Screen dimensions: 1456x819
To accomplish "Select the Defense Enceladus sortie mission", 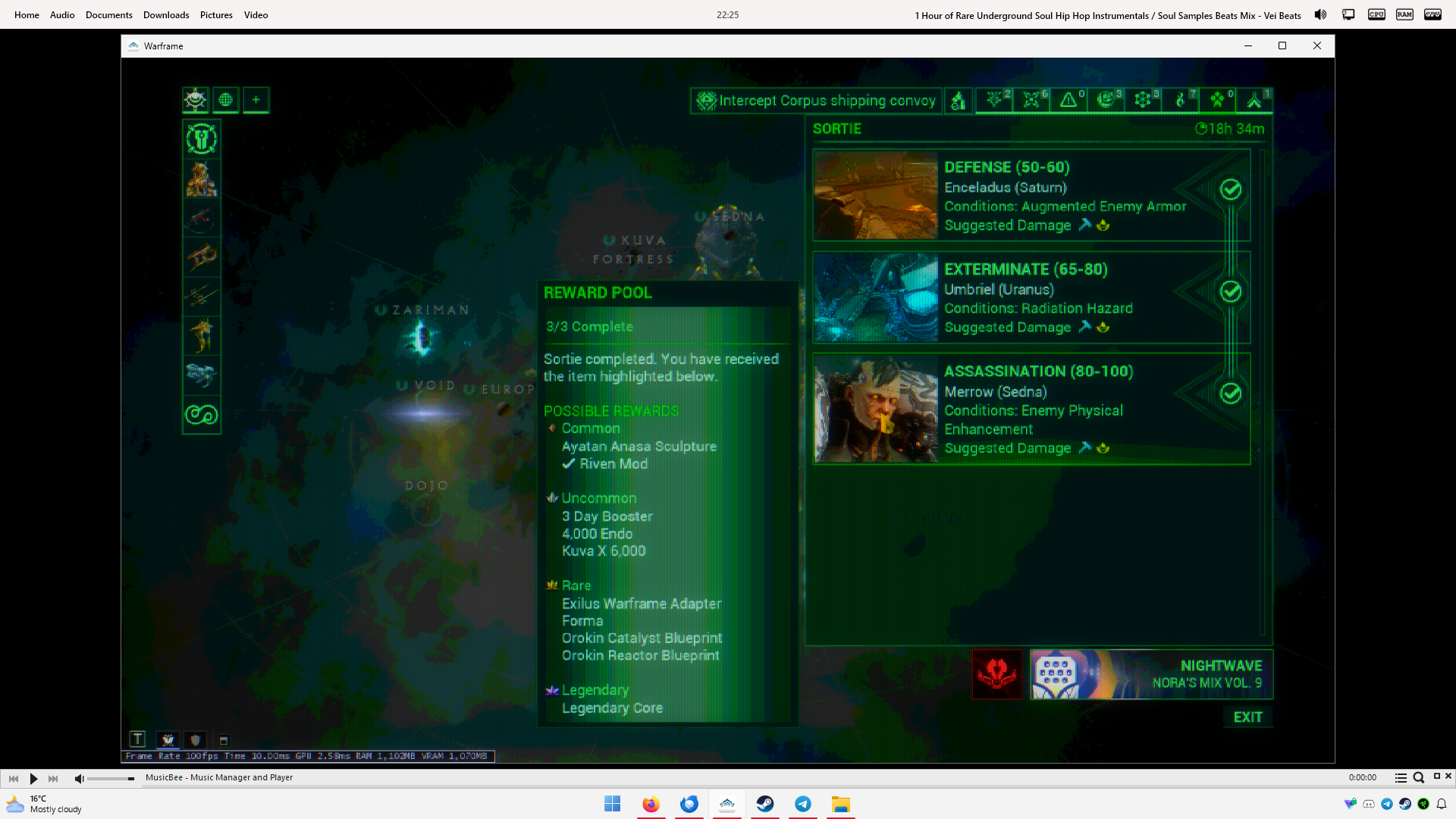I will pos(1031,195).
